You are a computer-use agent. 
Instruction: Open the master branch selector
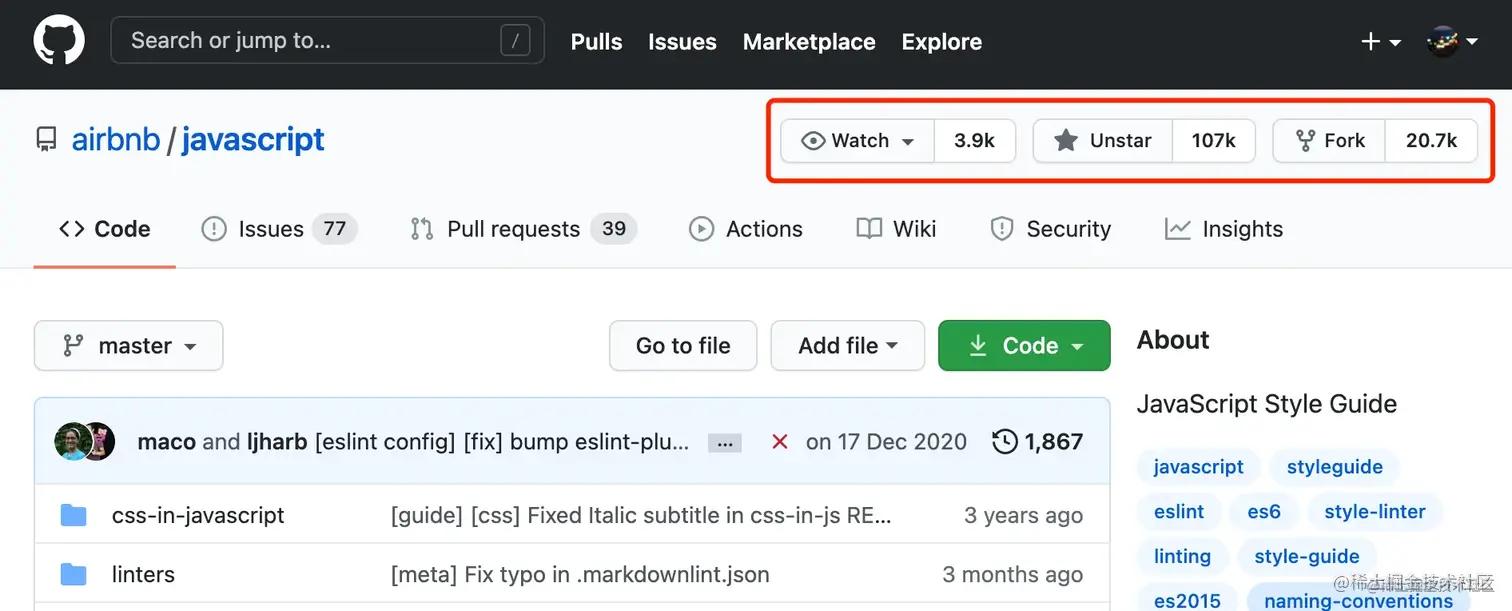click(128, 346)
